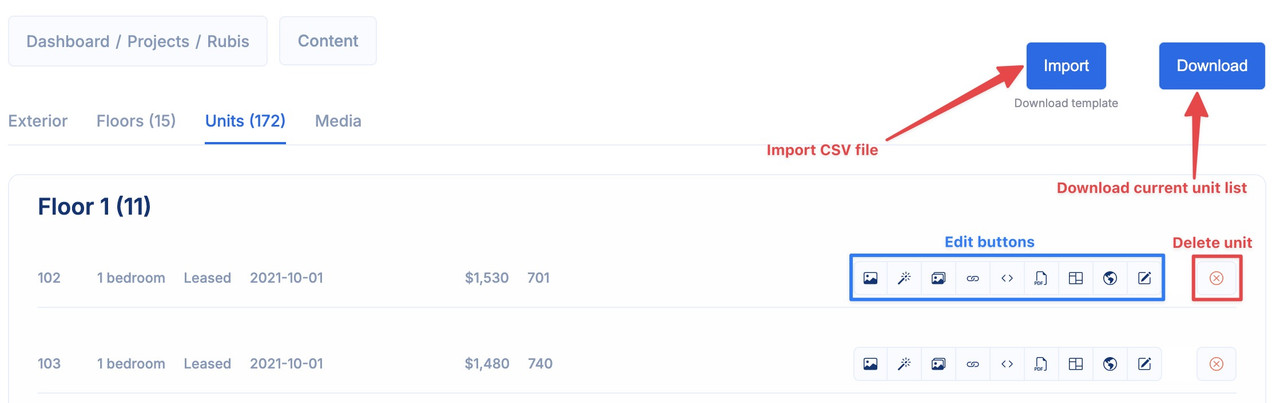1280x403 pixels.
Task: Edit unit 102 with the pencil icon
Action: pos(1144,278)
